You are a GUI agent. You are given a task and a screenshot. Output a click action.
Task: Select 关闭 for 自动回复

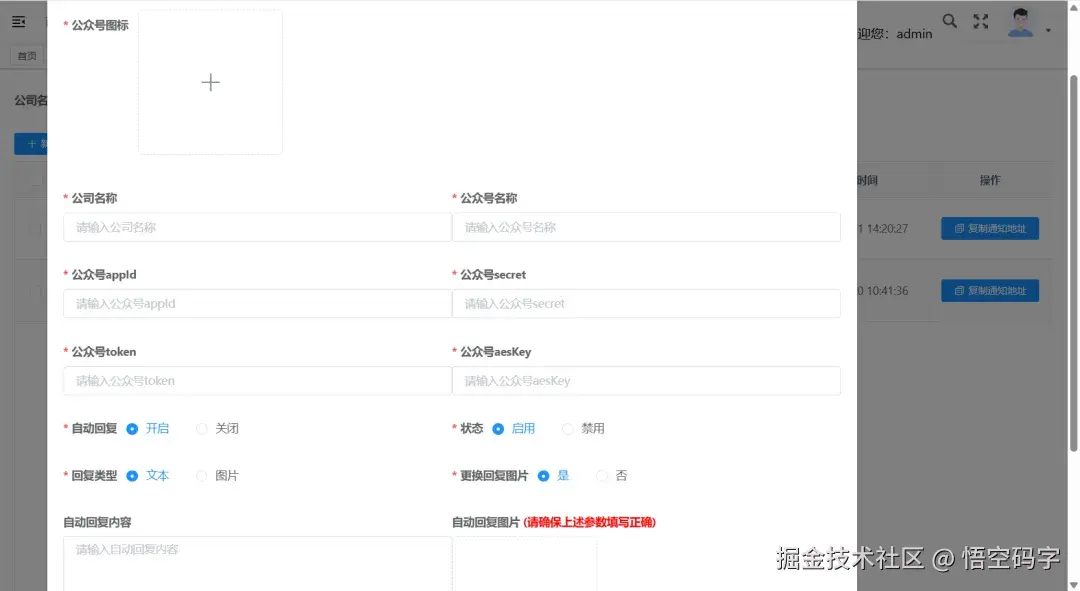[202, 427]
